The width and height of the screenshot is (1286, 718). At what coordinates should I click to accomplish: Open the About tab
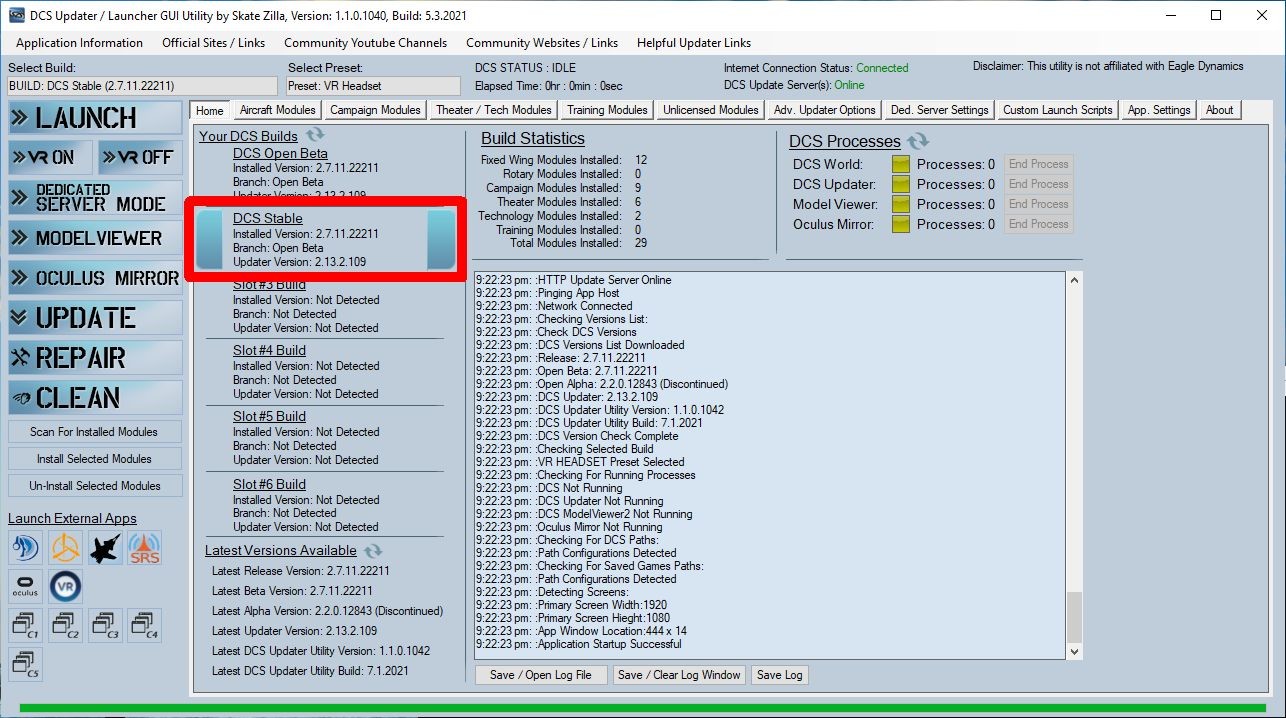(x=1219, y=110)
